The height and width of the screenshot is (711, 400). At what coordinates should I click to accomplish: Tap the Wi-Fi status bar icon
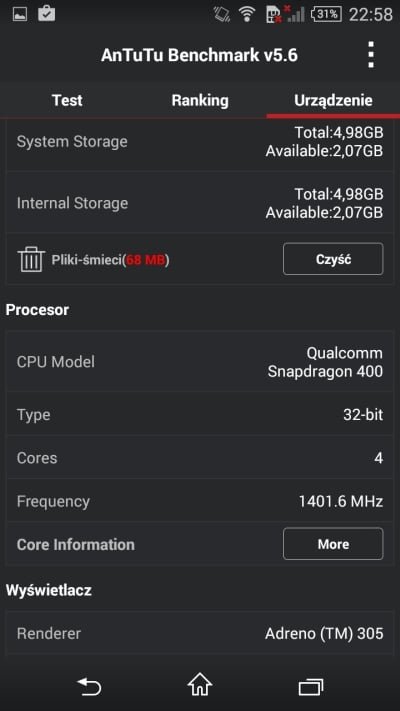point(247,14)
